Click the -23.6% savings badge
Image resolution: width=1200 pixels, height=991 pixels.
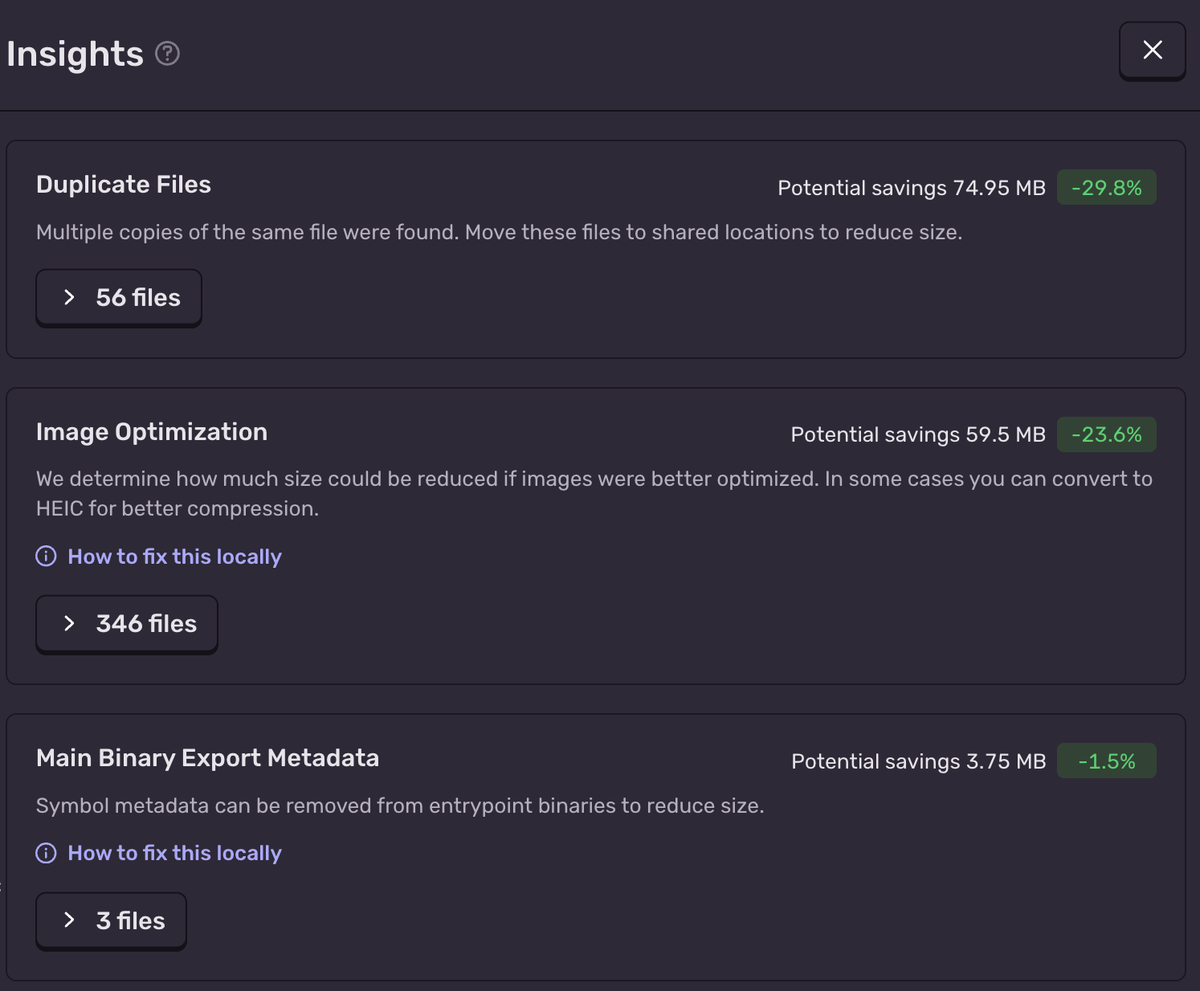pos(1106,434)
